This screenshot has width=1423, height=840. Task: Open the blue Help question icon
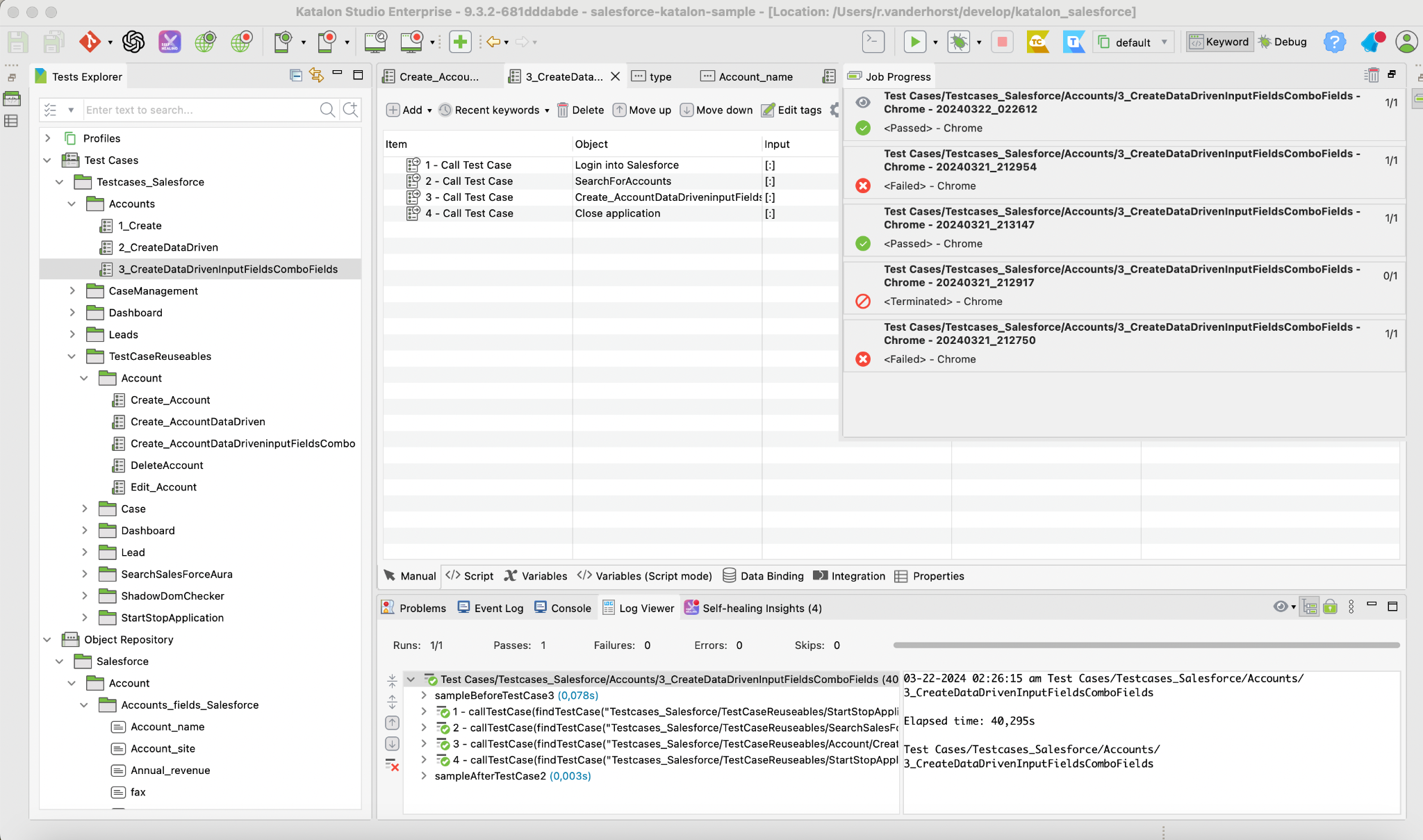coord(1335,42)
